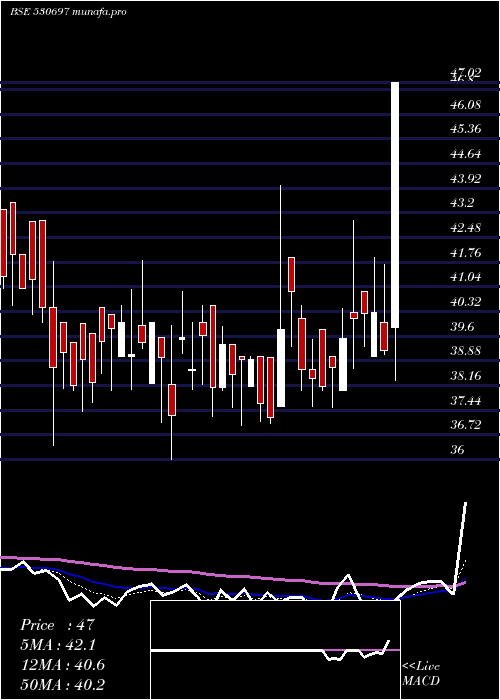The height and width of the screenshot is (700, 500).
Task: Click the 37.44 price axis label
Action: coord(465,400)
